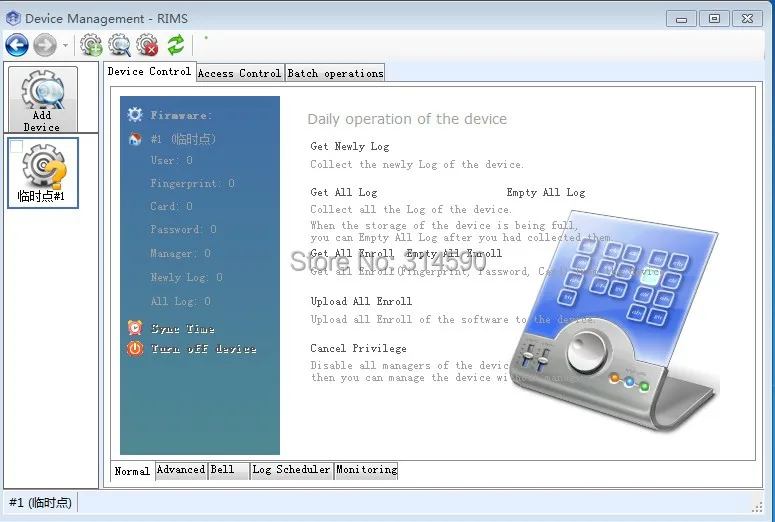The image size is (775, 522).
Task: Switch to the Monitoring tab
Action: coord(367,470)
